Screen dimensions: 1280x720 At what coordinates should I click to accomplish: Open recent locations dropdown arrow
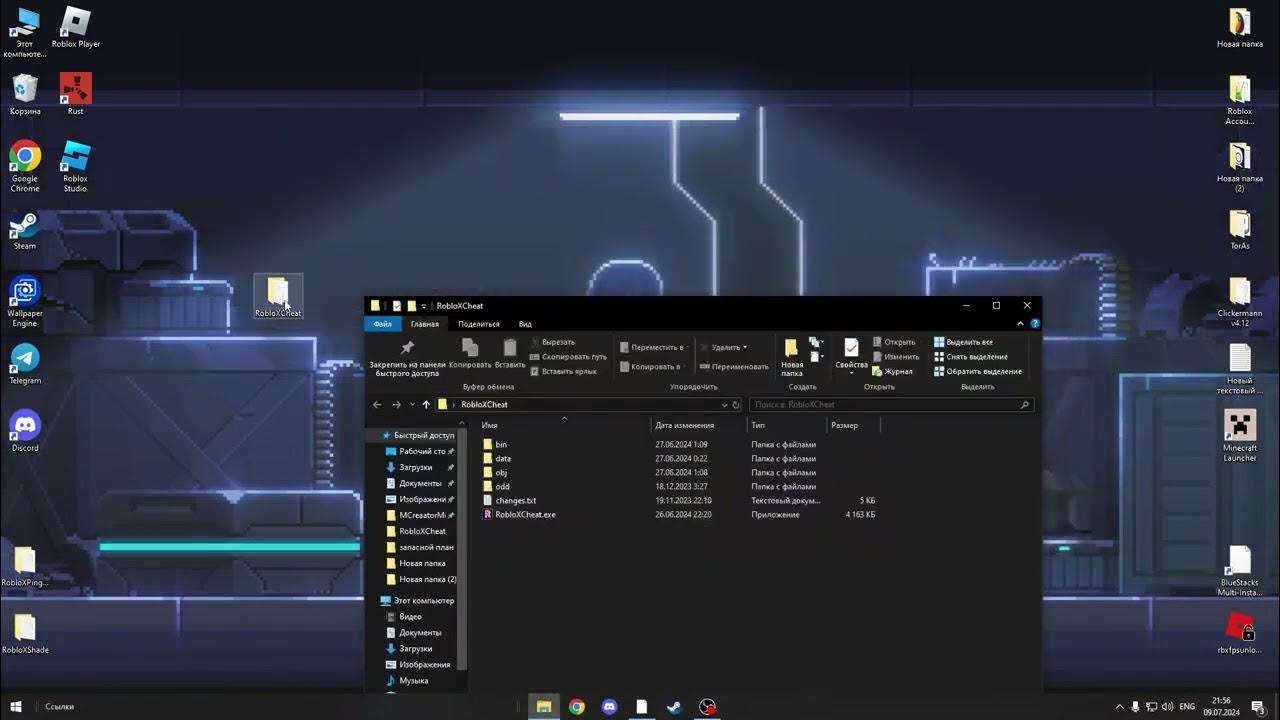tap(412, 405)
